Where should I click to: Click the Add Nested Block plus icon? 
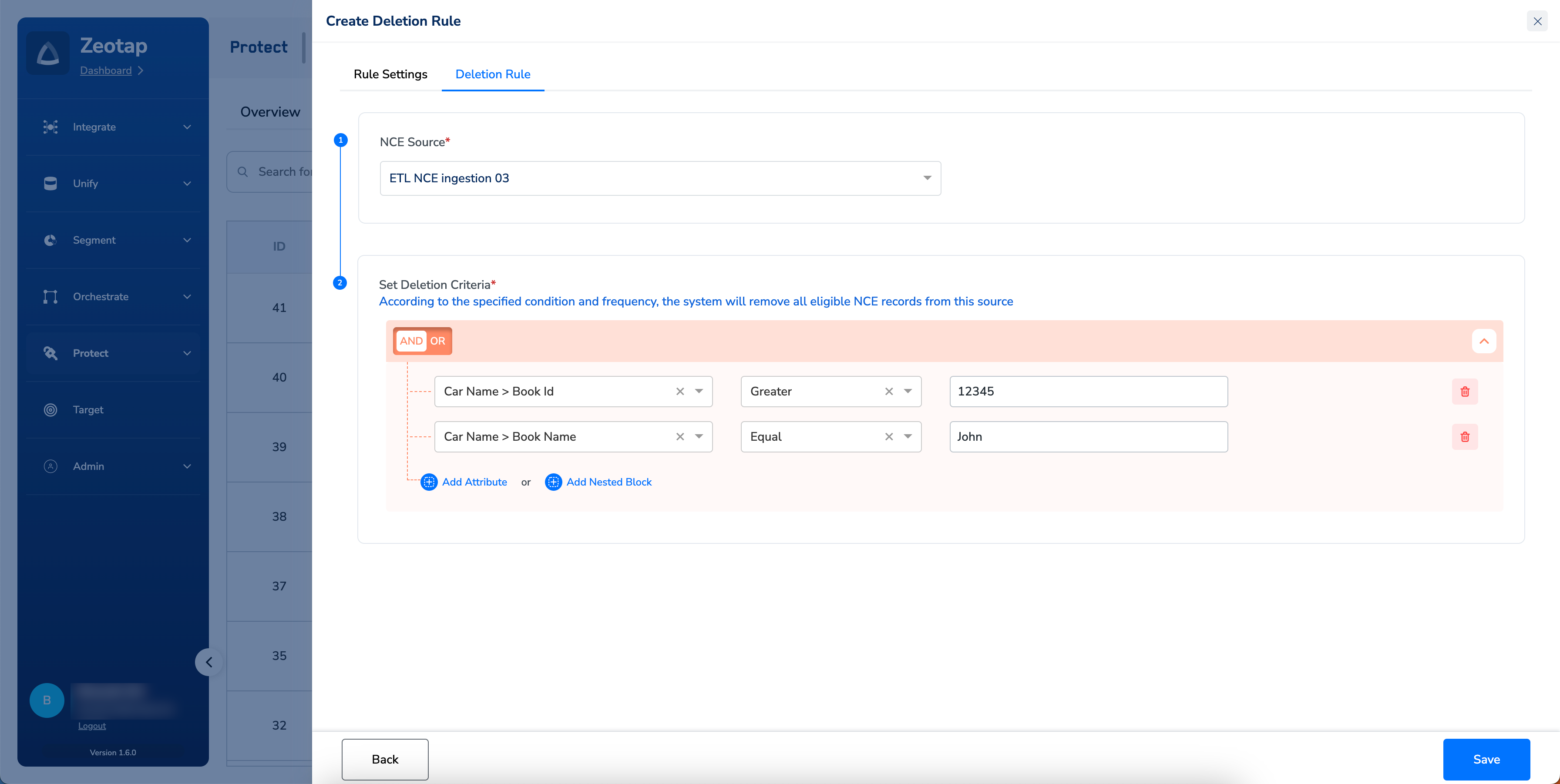553,482
